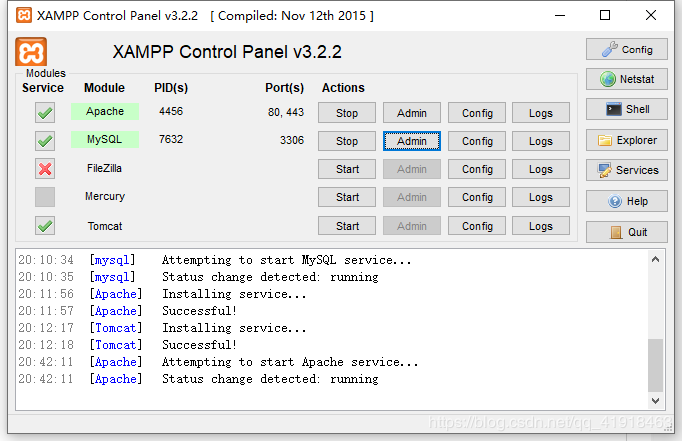Click the large XAMPP logo icon
682x441 pixels.
[31, 52]
